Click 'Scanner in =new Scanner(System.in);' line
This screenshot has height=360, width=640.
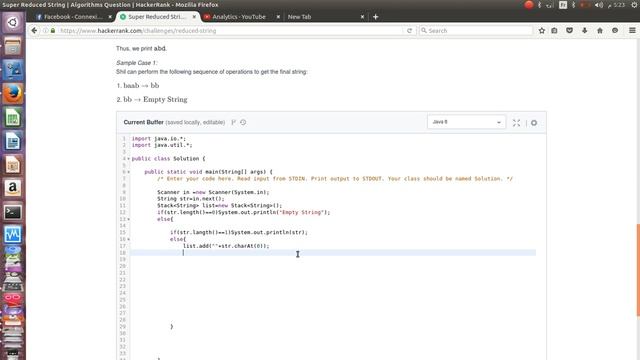click(x=213, y=192)
